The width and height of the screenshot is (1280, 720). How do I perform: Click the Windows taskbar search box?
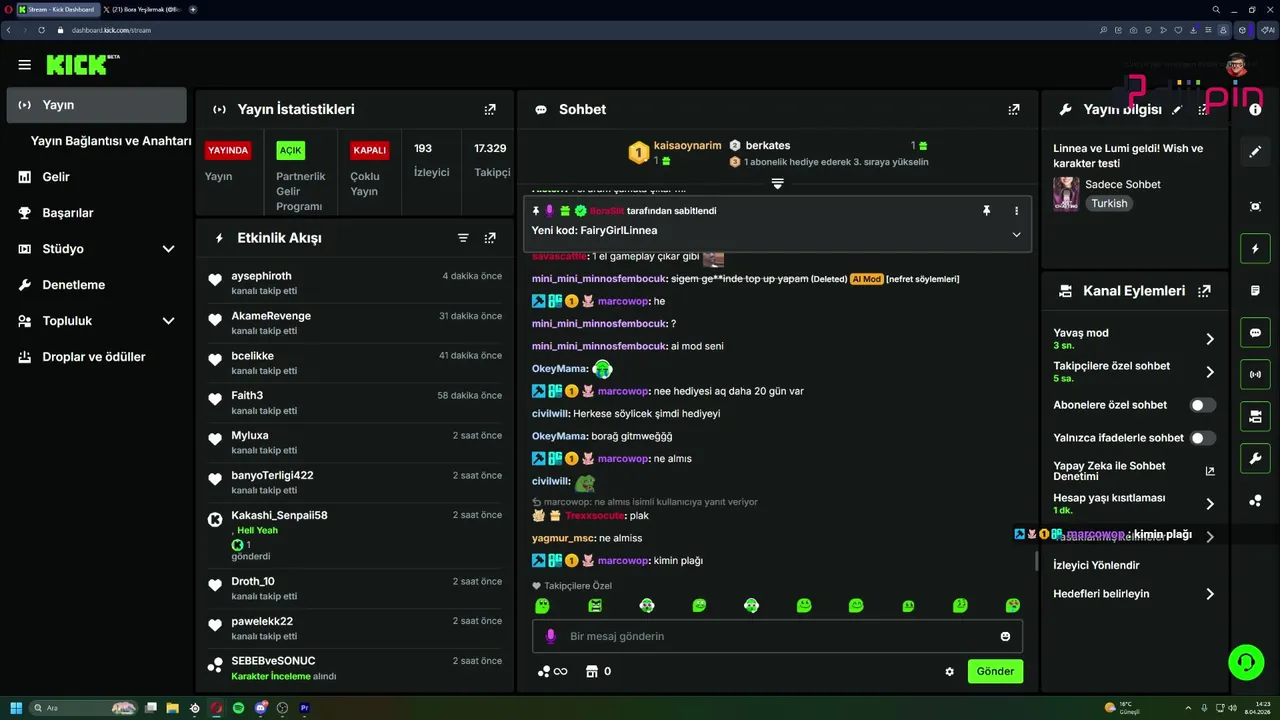(x=84, y=708)
